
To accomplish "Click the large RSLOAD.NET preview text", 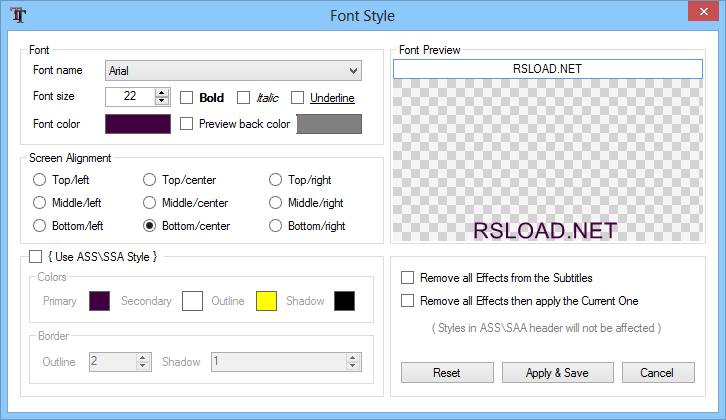I will click(x=545, y=231).
